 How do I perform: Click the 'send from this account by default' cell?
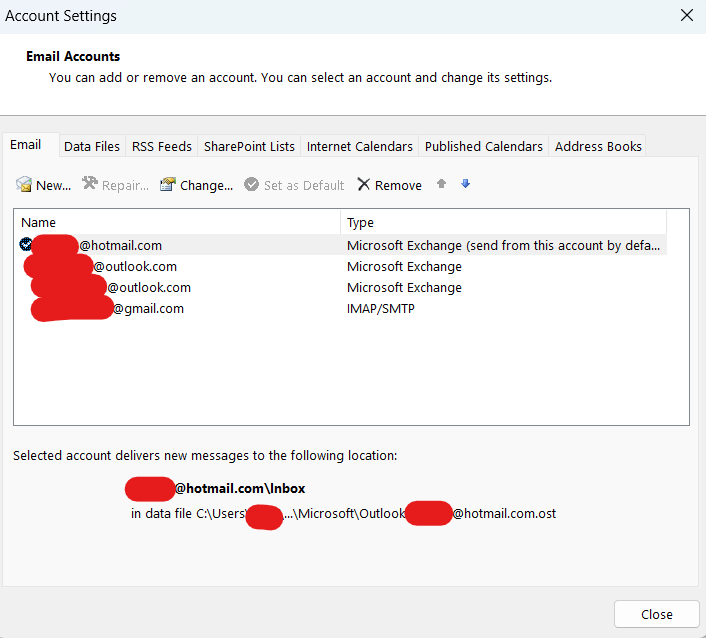click(x=503, y=245)
